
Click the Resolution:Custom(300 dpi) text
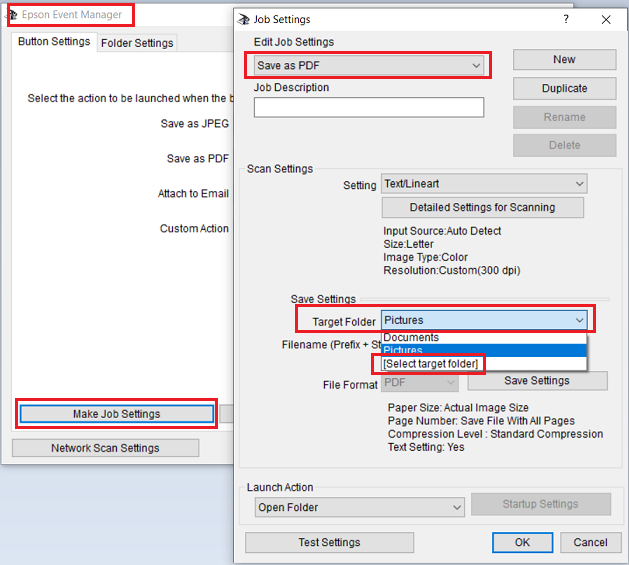452,270
